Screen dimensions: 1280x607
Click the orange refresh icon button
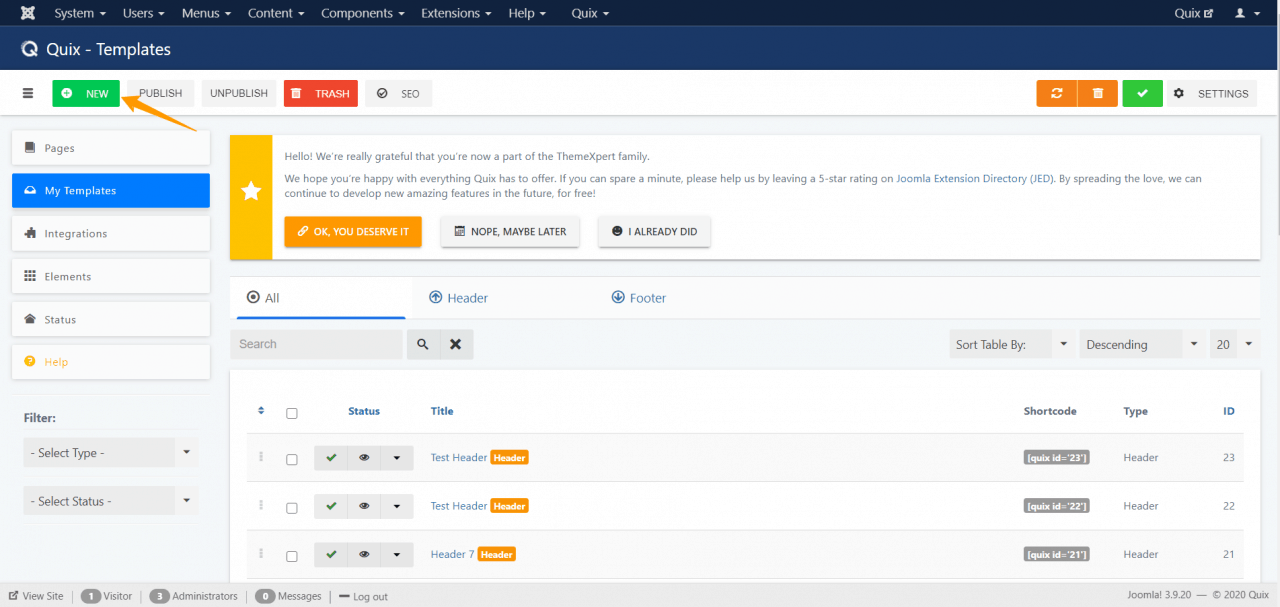coord(1057,93)
